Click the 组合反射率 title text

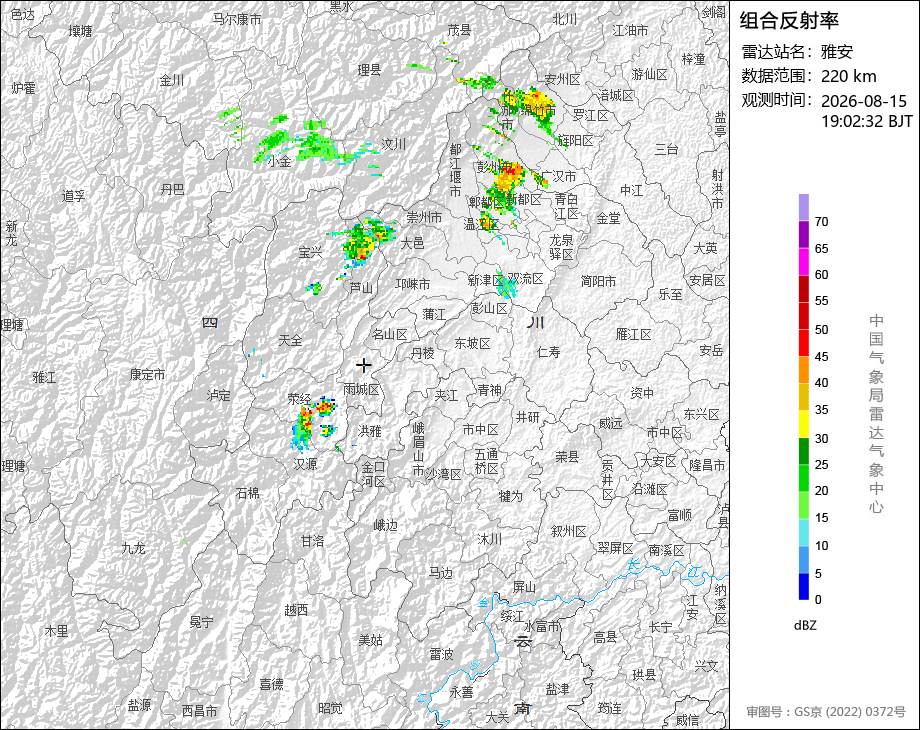789,21
